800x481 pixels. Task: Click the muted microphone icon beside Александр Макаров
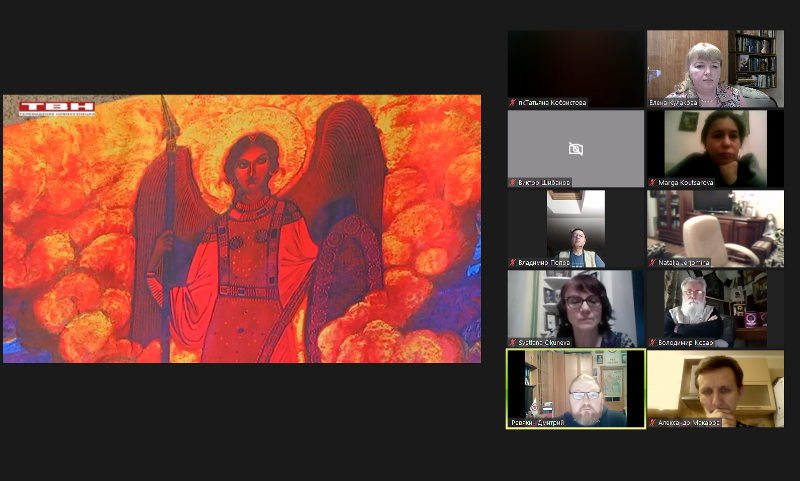click(653, 422)
